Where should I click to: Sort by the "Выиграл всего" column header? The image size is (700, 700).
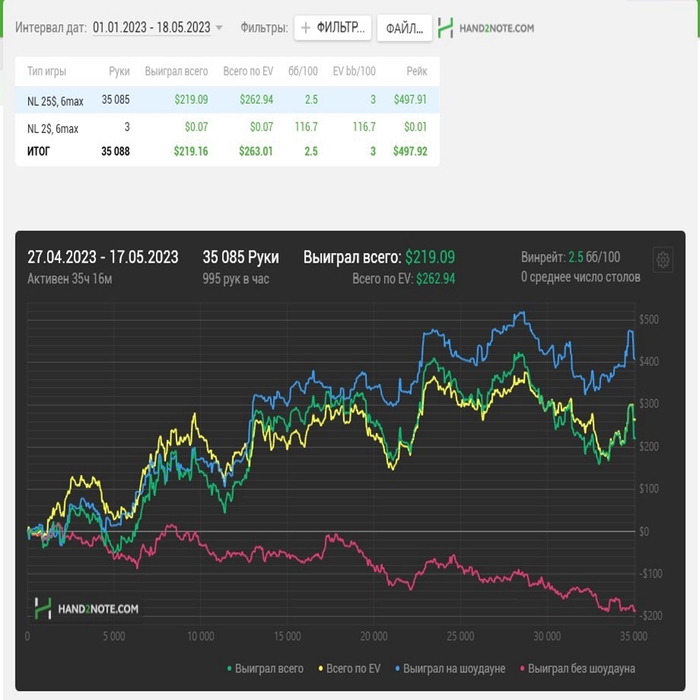click(176, 71)
